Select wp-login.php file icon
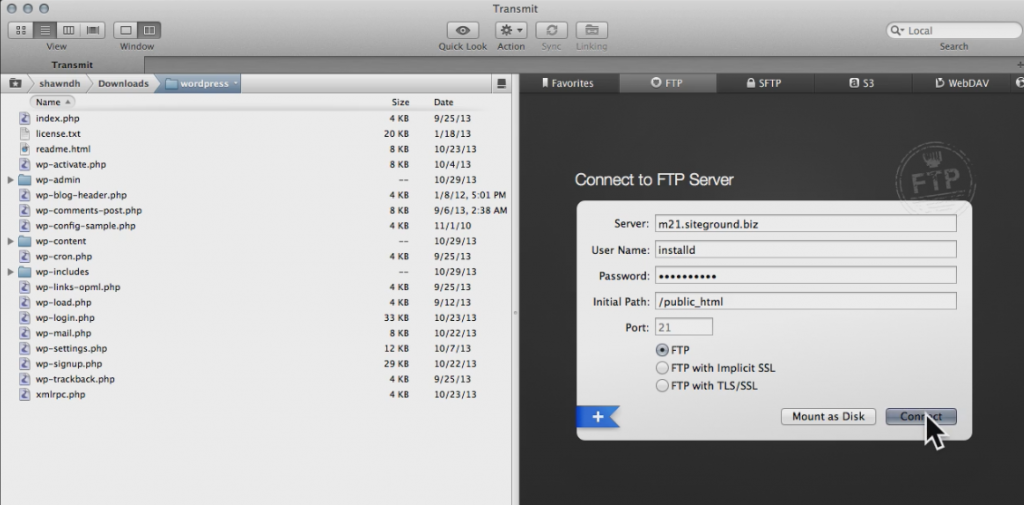 click(x=25, y=318)
